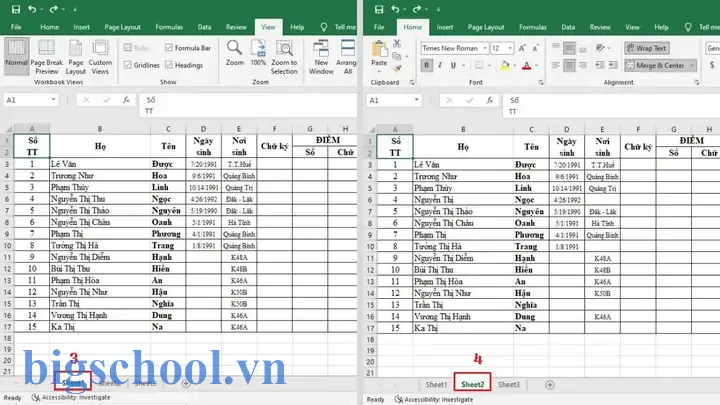Align cell text to the right
Image resolution: width=720 pixels, height=405 pixels.
click(x=583, y=65)
